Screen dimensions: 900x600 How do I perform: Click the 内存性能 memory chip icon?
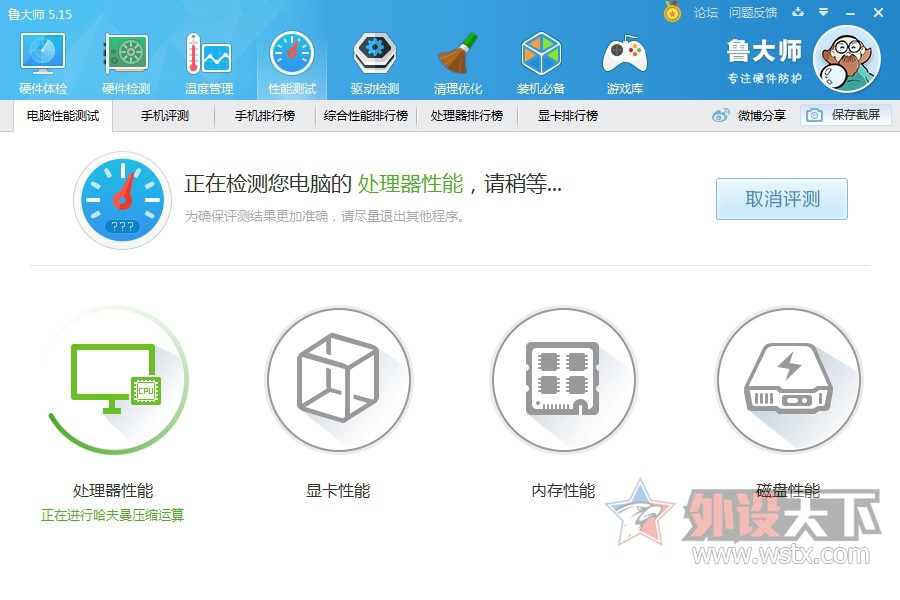563,380
